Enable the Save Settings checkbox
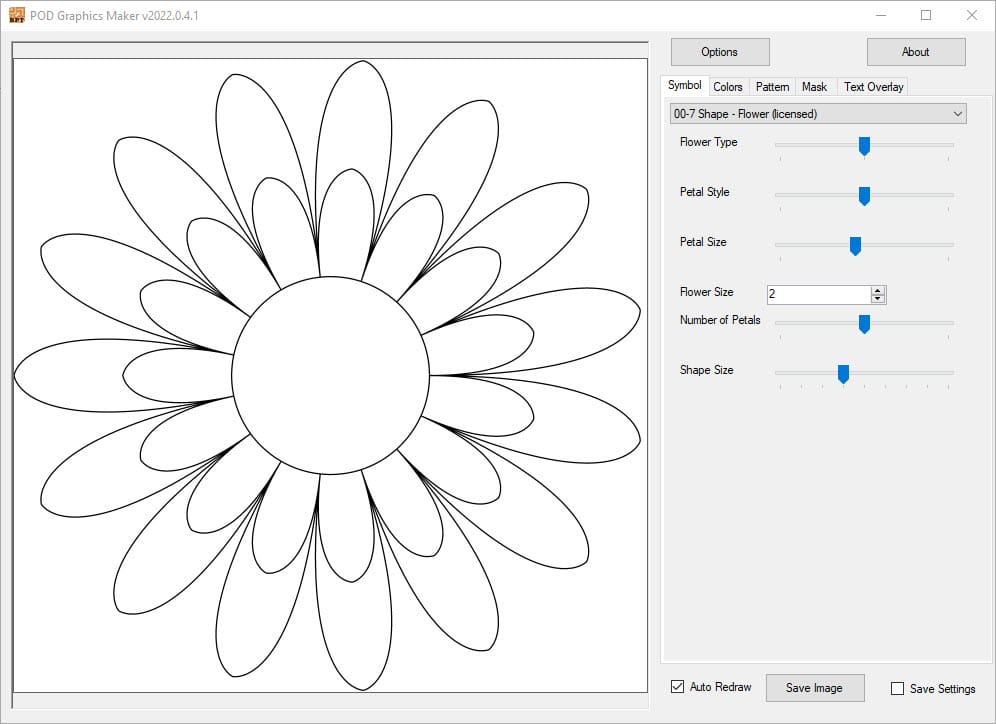 coord(897,688)
